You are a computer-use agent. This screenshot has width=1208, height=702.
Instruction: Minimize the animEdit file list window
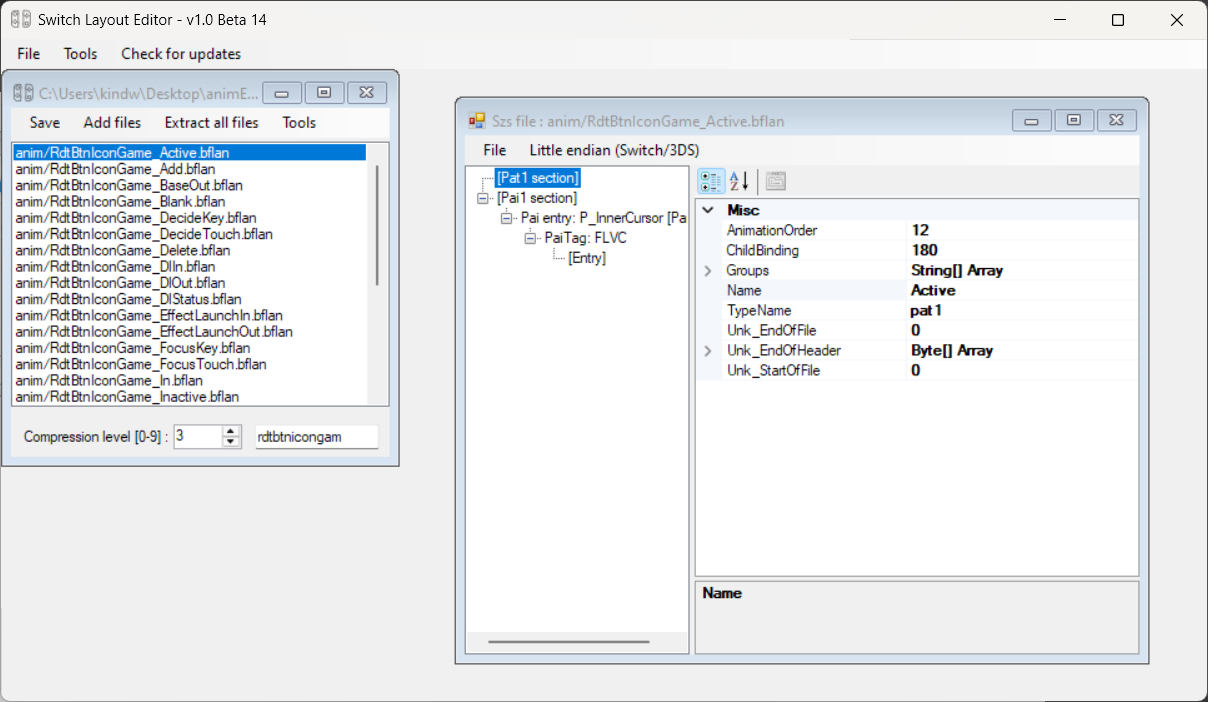(x=282, y=93)
